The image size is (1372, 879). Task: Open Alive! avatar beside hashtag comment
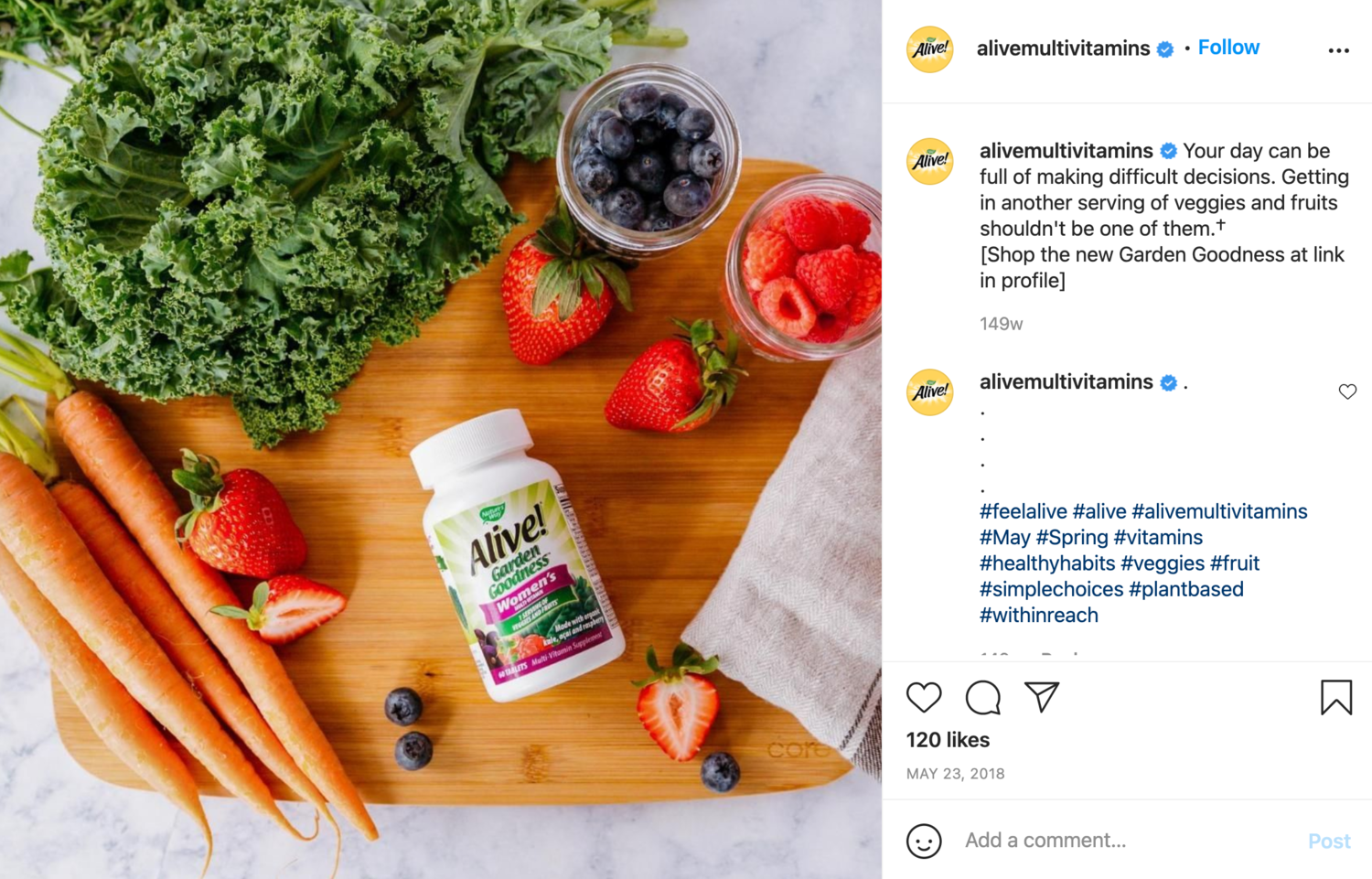(x=929, y=392)
